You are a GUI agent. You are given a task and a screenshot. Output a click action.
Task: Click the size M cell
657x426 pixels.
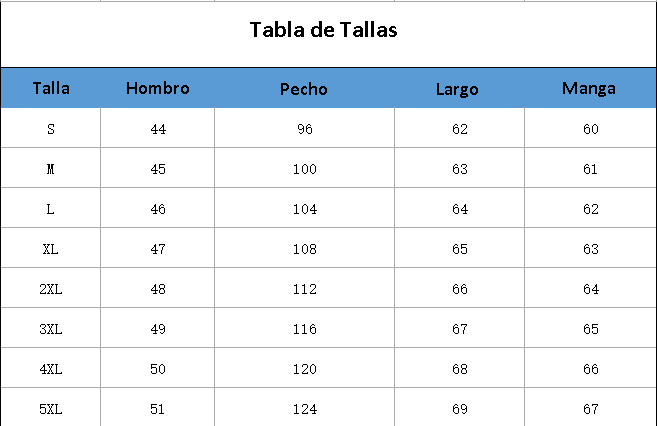pos(51,169)
